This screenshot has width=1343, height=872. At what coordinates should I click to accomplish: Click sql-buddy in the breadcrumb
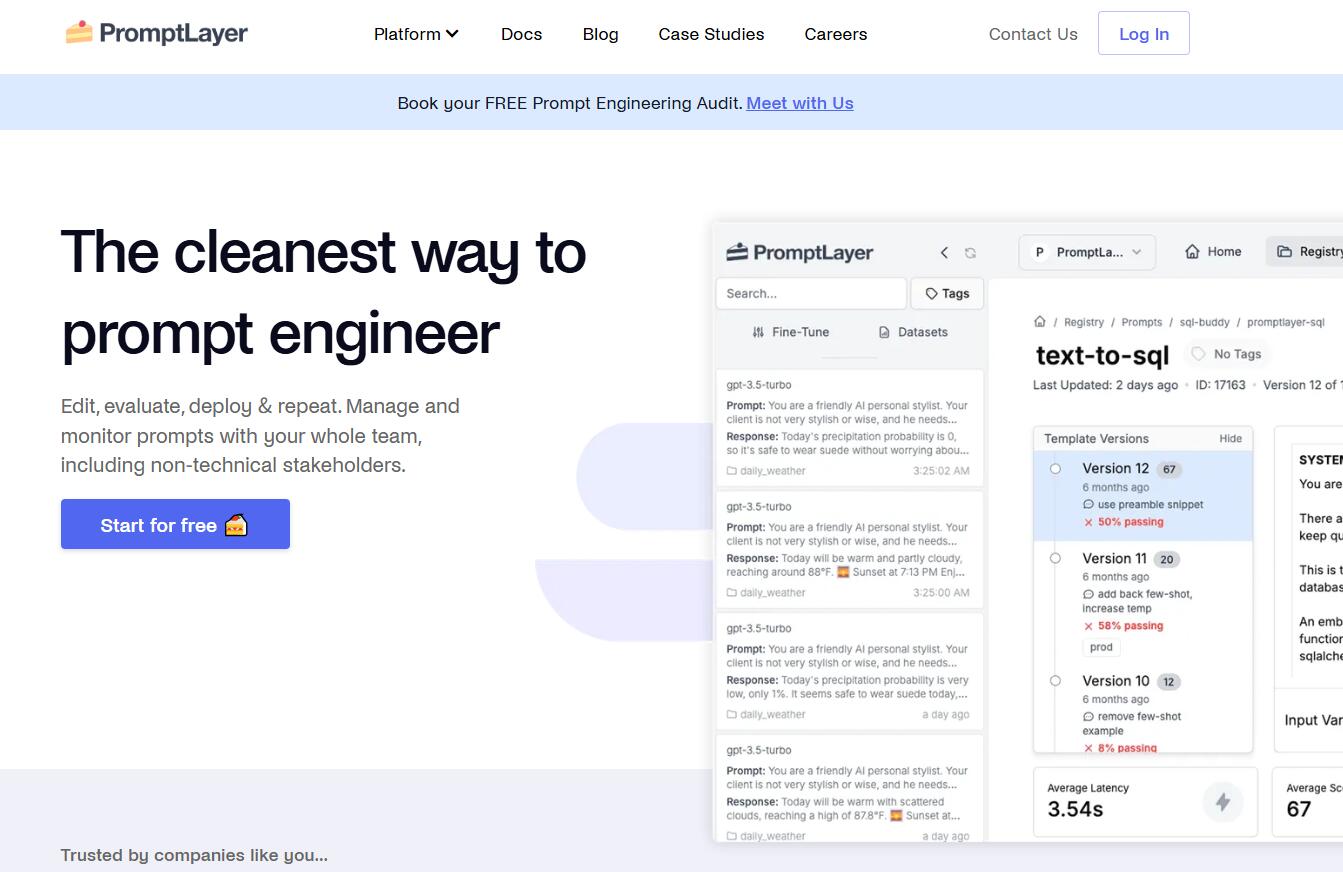pyautogui.click(x=1204, y=322)
